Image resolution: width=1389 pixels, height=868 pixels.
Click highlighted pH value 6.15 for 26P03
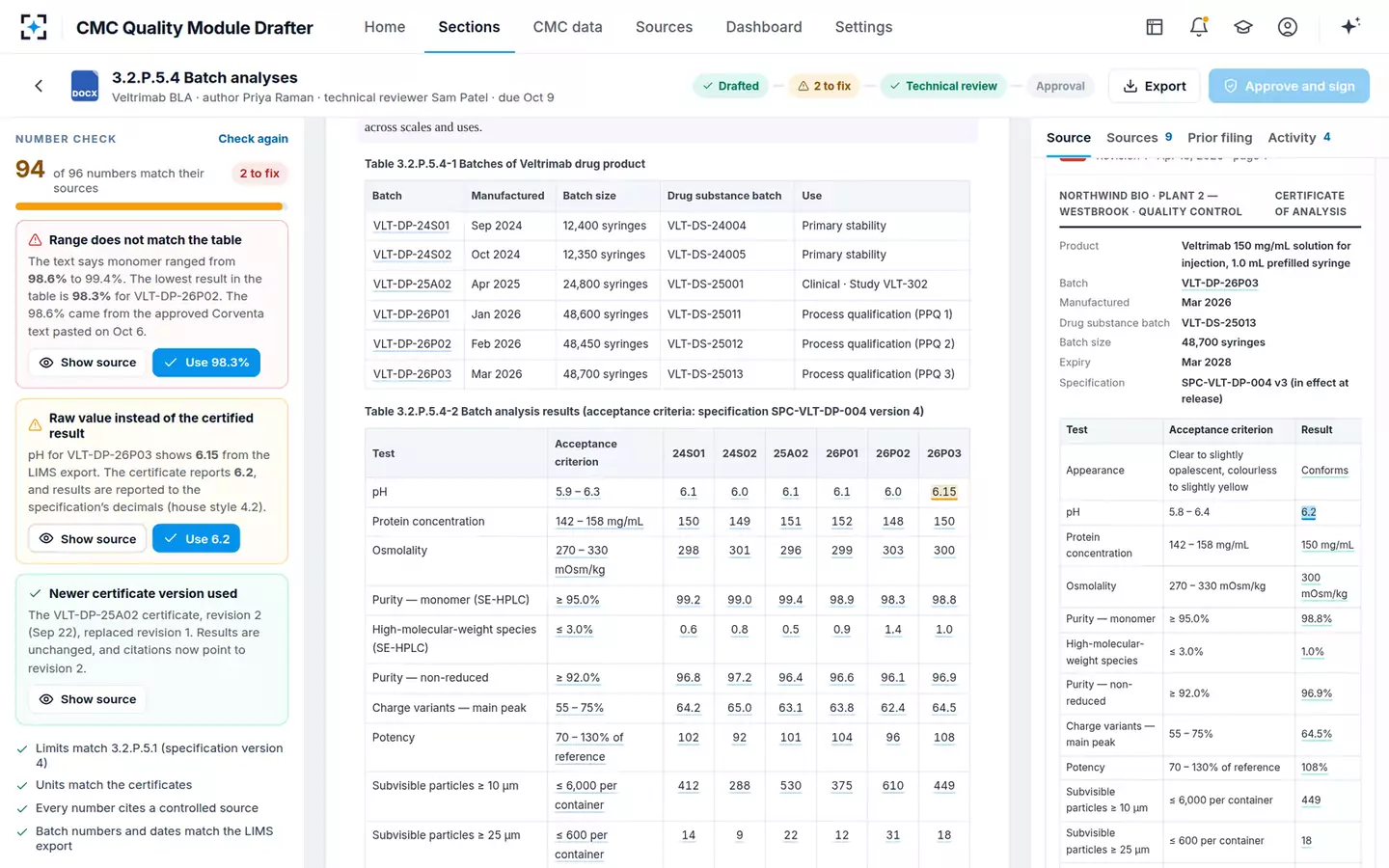pos(943,492)
